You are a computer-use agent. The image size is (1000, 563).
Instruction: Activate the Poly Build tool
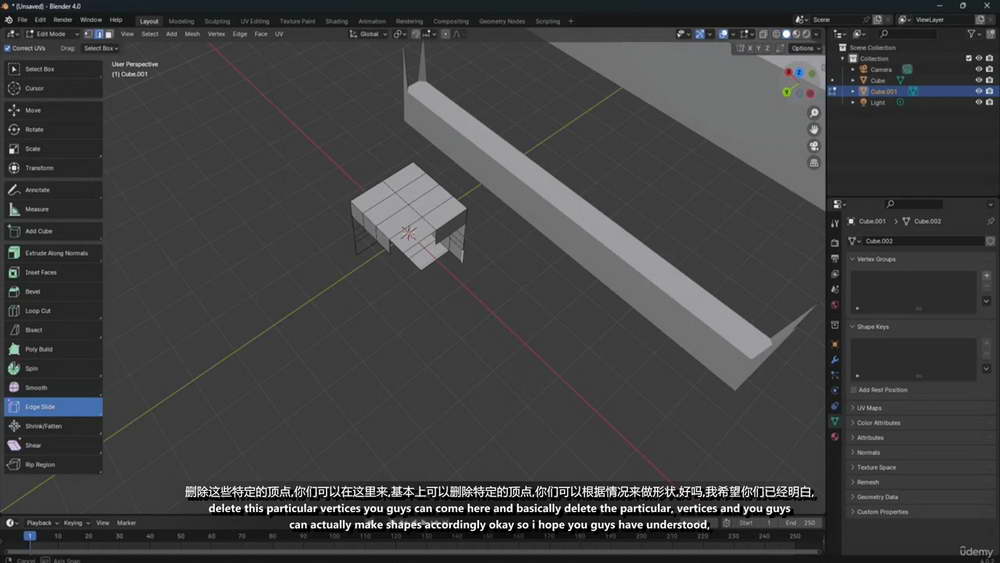point(53,349)
